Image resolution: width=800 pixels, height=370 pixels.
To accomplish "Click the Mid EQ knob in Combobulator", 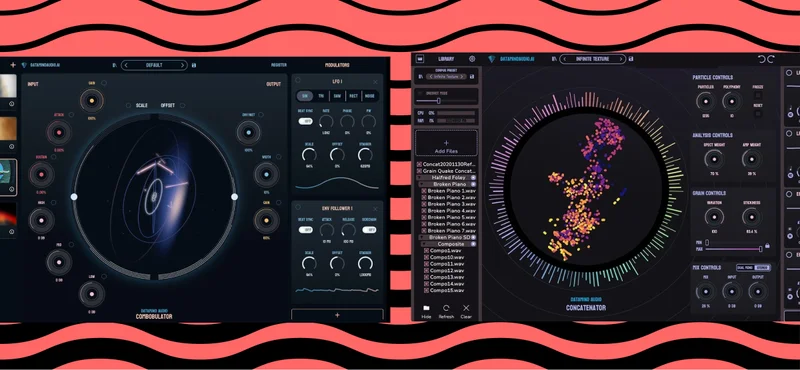I will [x=59, y=262].
